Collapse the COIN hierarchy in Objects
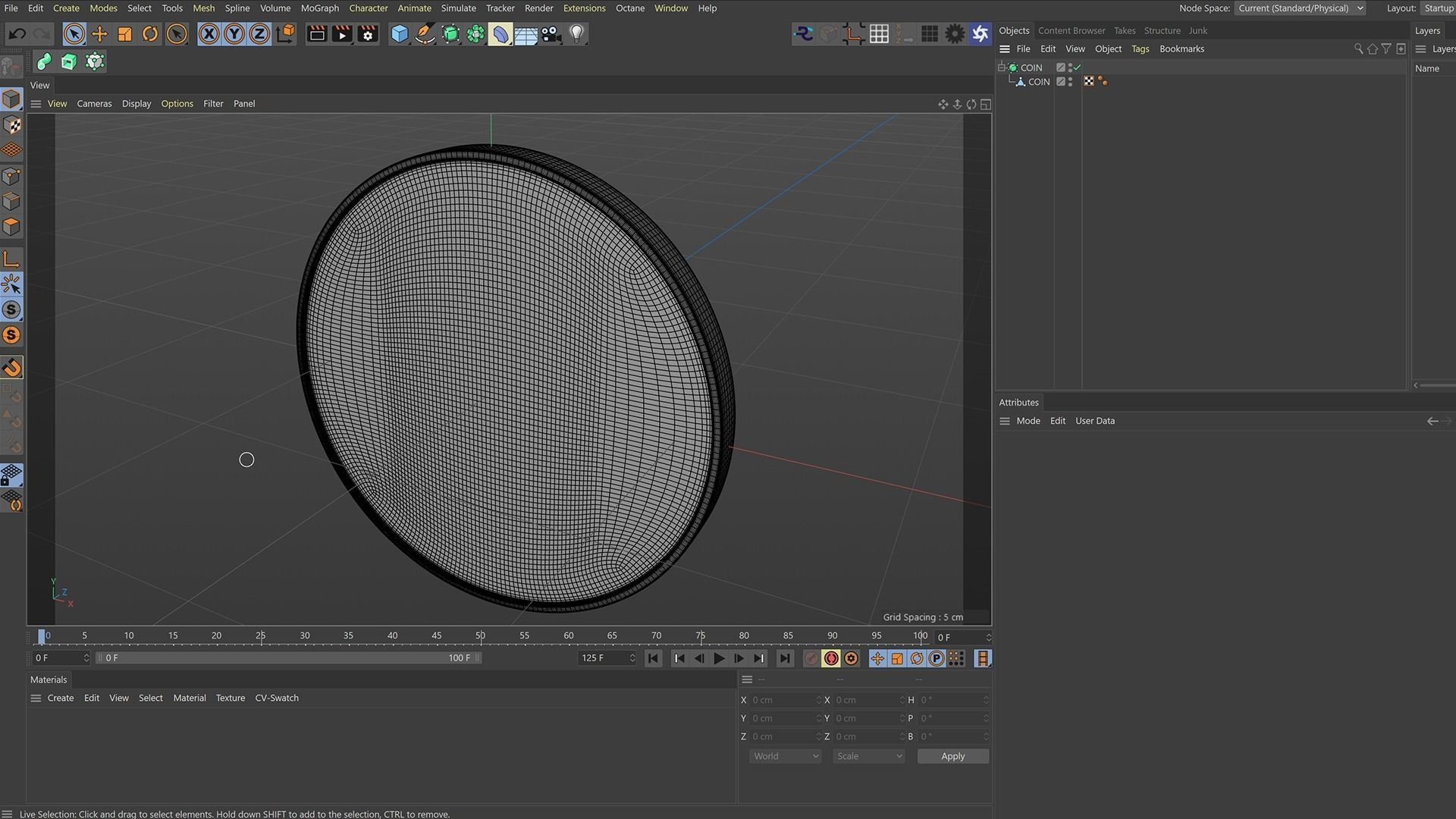This screenshot has height=819, width=1456. pos(1002,67)
